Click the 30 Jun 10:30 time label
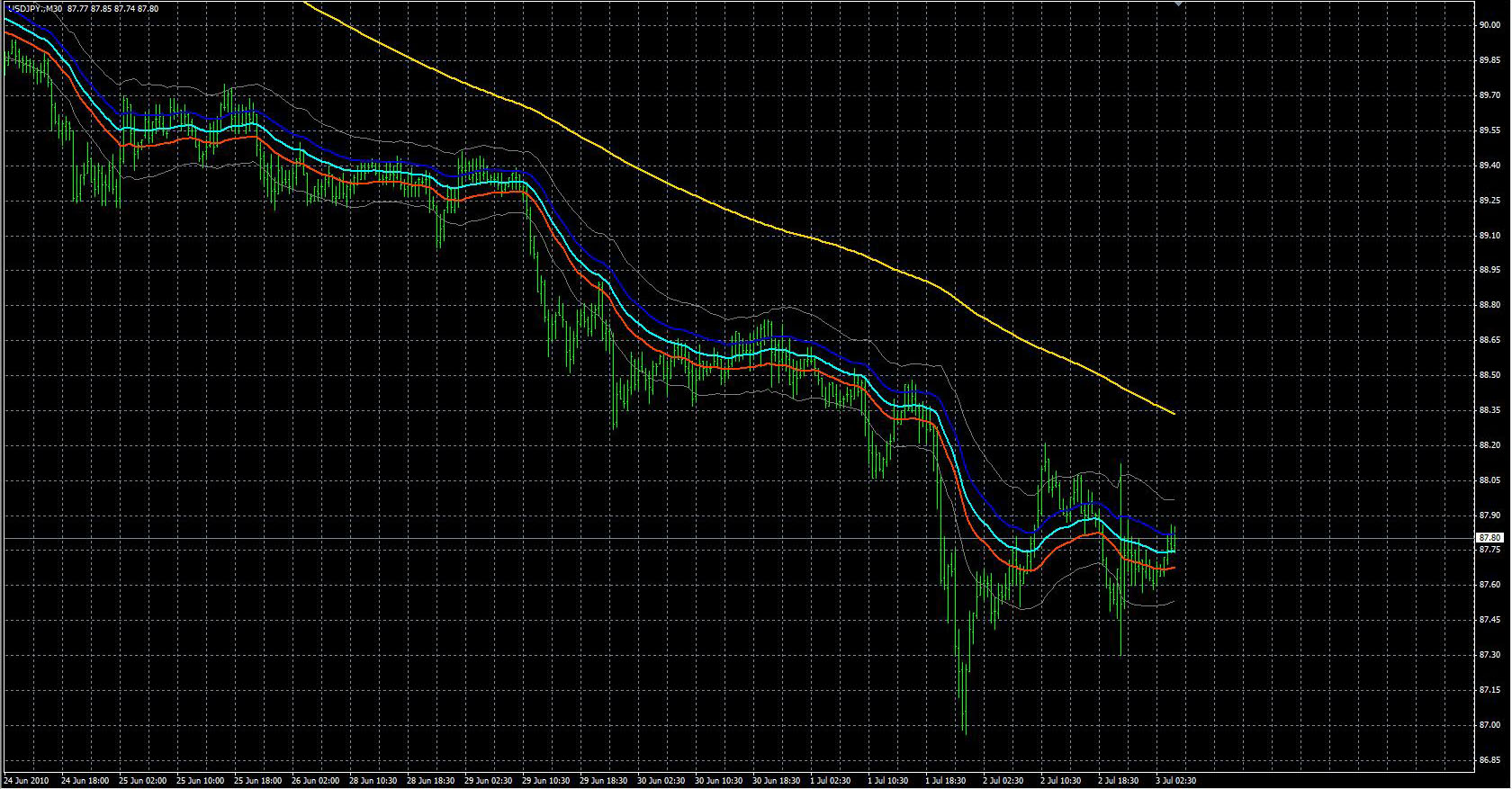This screenshot has height=789, width=1512. (x=719, y=781)
